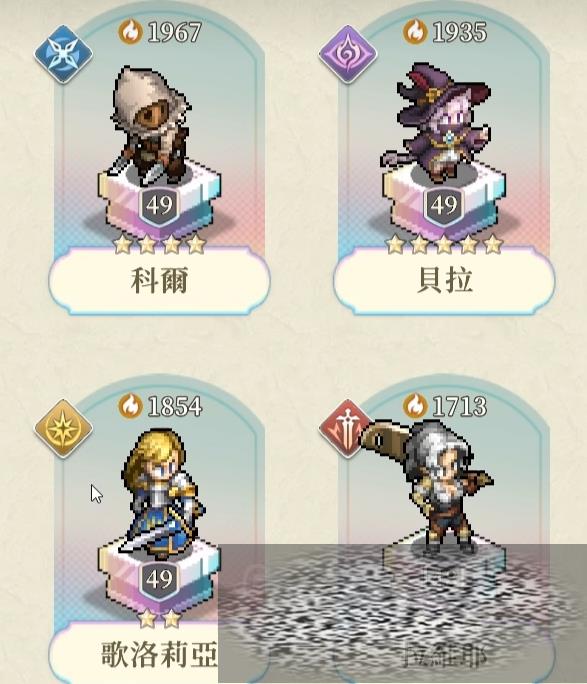This screenshot has width=587, height=684.
Task: Click the level 49 badge under 歌洛莉亞
Action: click(159, 579)
